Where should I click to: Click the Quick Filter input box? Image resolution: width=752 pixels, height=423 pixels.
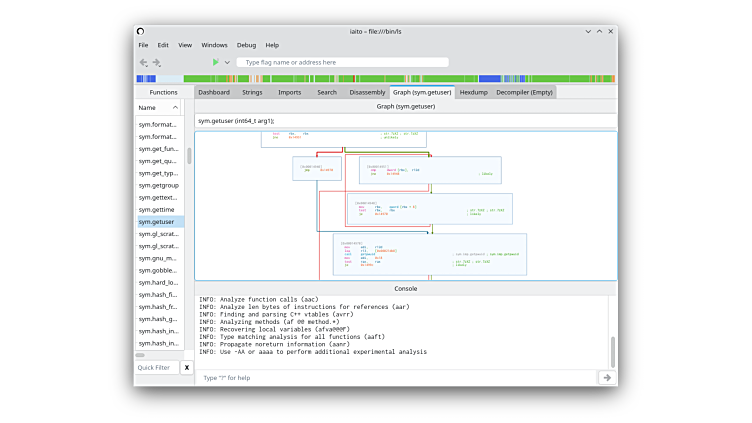point(156,368)
